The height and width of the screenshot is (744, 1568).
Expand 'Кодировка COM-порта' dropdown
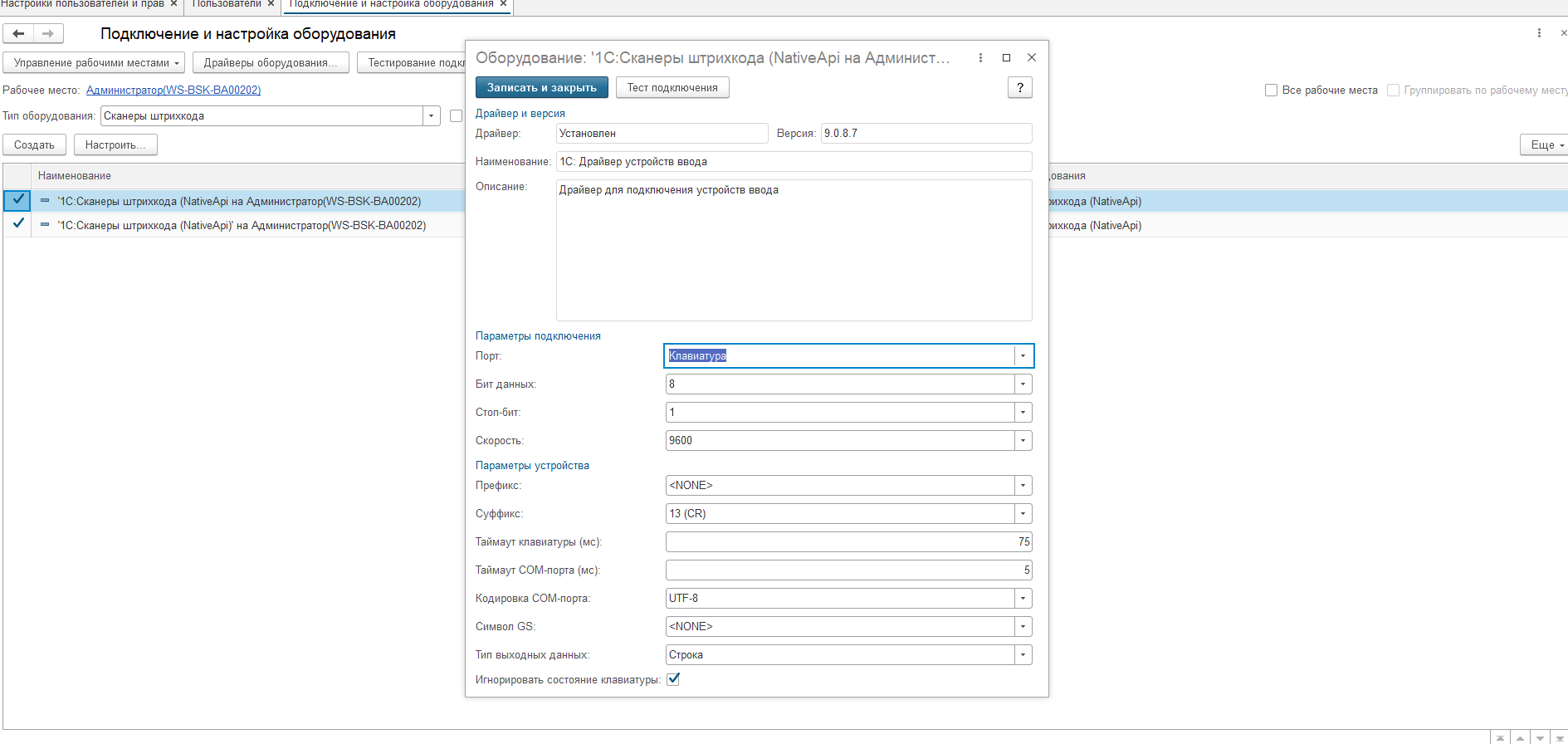[1023, 599]
